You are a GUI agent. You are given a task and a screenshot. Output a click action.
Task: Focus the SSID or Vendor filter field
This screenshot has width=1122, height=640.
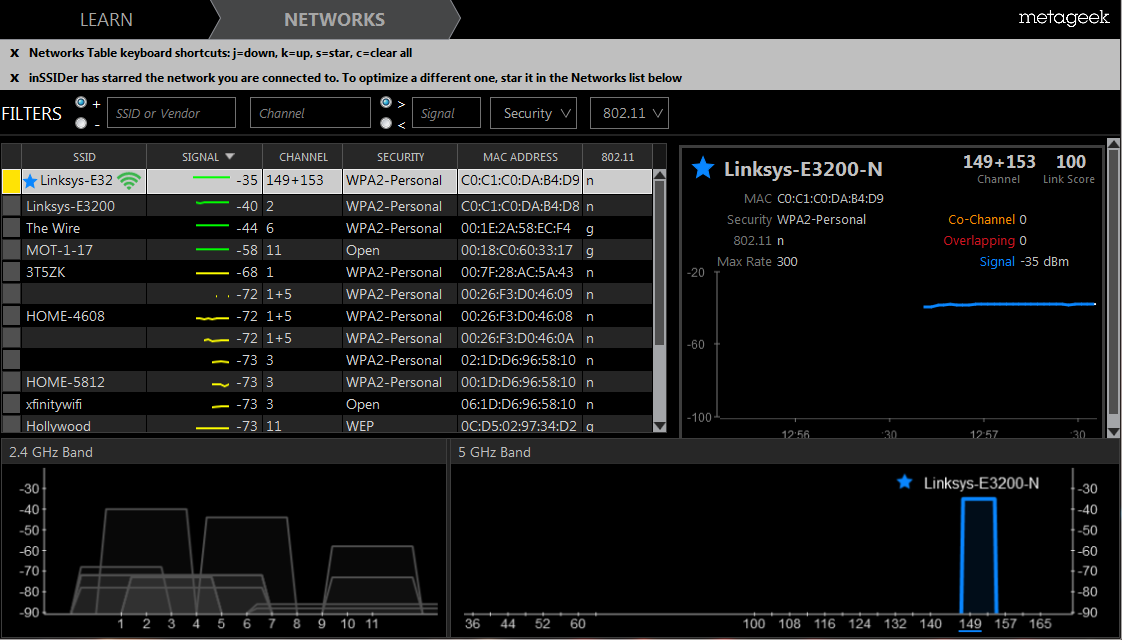[171, 113]
